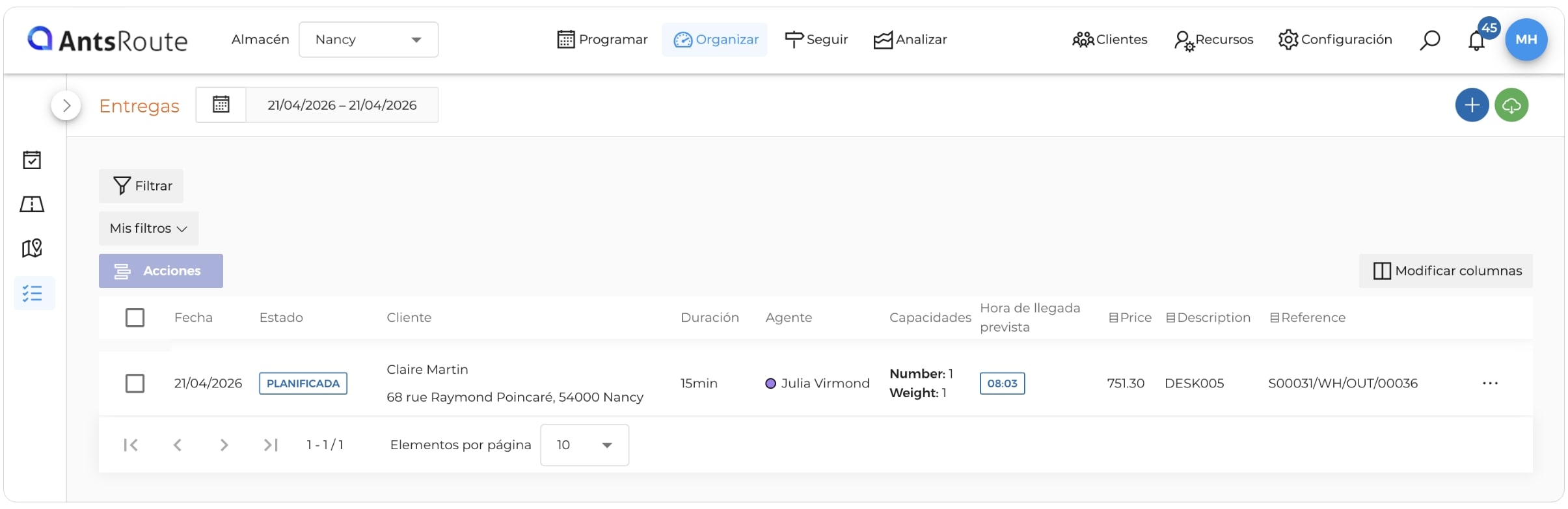Open the three-dot row actions menu
The image size is (1568, 509).
[1490, 384]
